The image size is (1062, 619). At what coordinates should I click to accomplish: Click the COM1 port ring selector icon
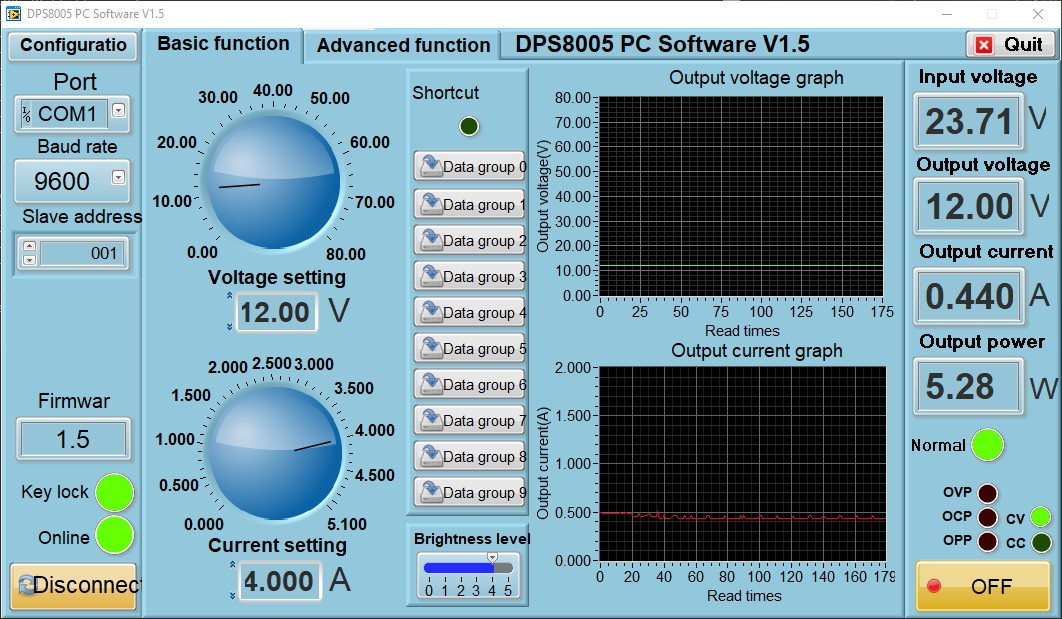(26, 114)
